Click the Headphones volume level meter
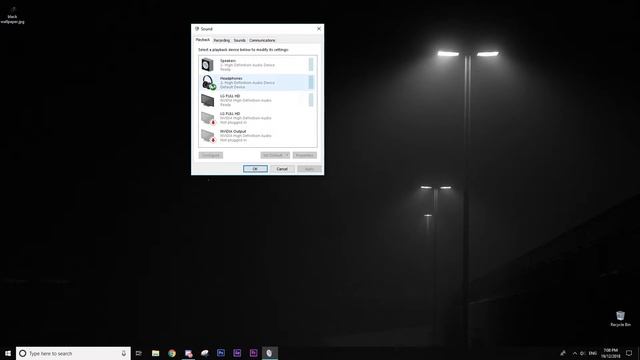 pyautogui.click(x=311, y=82)
